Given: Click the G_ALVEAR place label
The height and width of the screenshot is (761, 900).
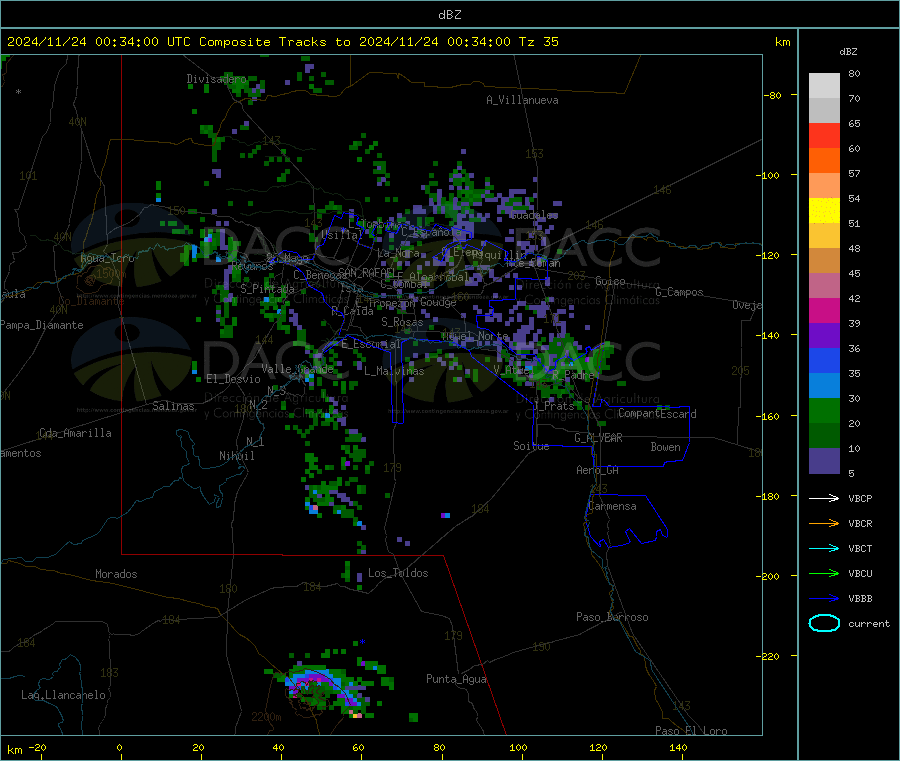Looking at the screenshot, I should 598,438.
